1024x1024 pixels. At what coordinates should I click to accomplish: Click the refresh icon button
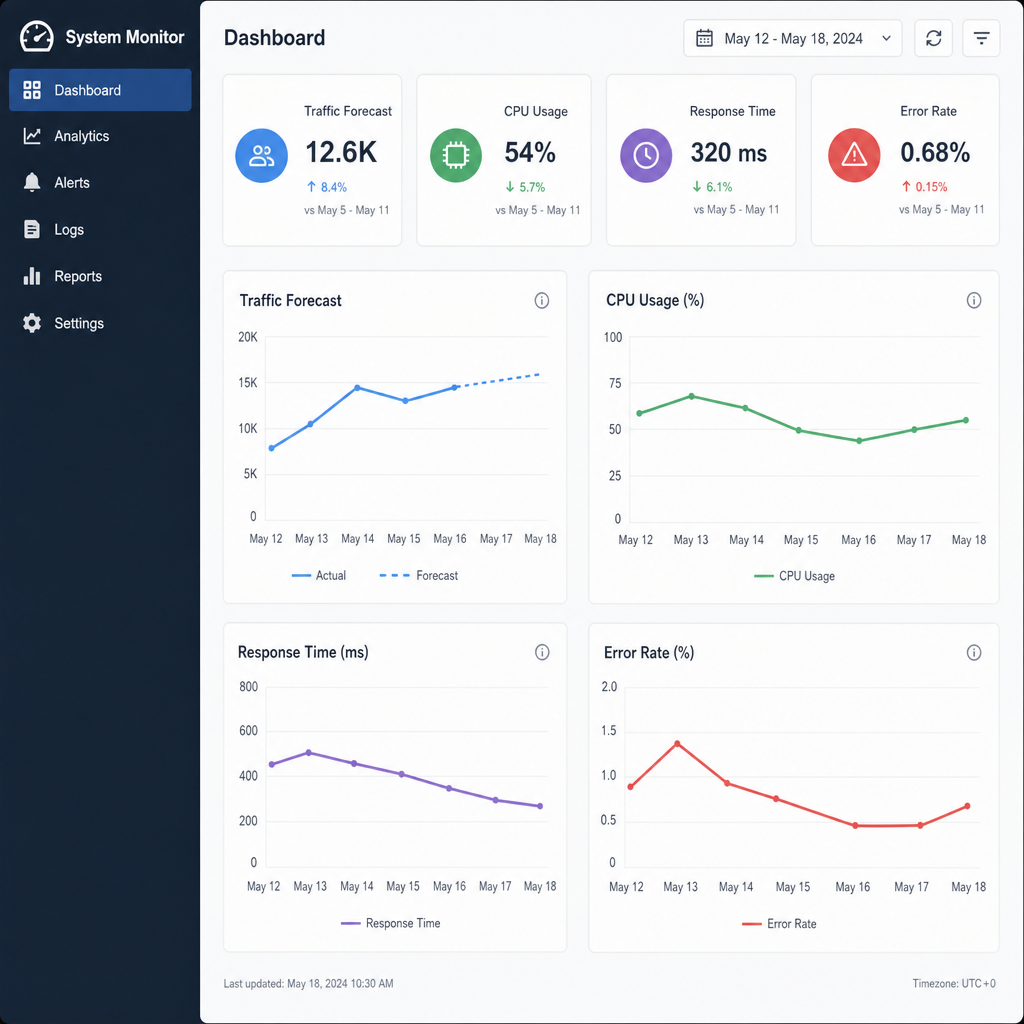pyautogui.click(x=933, y=39)
